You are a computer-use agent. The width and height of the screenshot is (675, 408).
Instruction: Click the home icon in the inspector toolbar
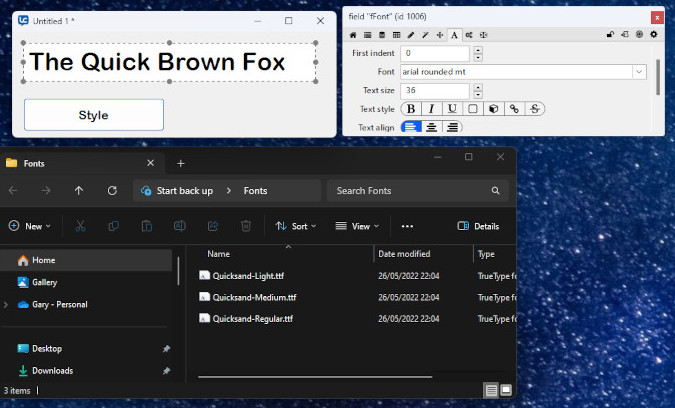[x=354, y=34]
